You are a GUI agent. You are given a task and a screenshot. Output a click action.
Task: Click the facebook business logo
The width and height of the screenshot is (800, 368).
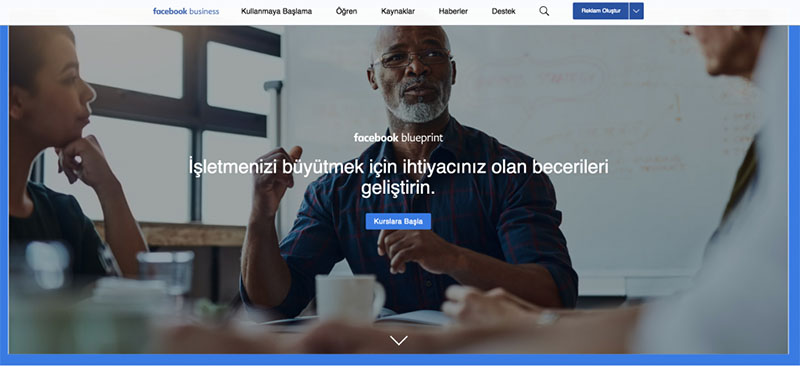coord(186,11)
